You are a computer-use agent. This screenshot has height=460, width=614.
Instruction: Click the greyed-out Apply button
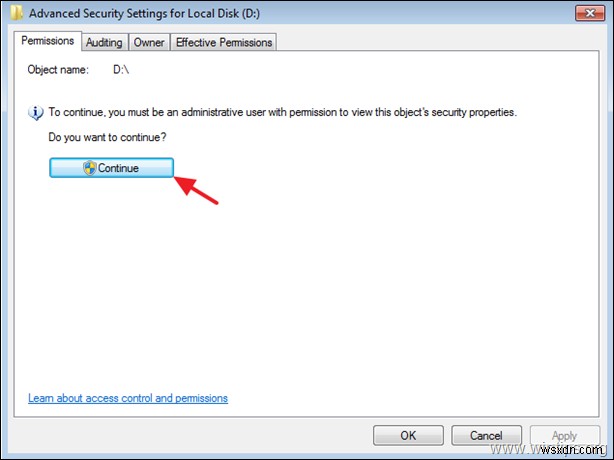coord(564,436)
